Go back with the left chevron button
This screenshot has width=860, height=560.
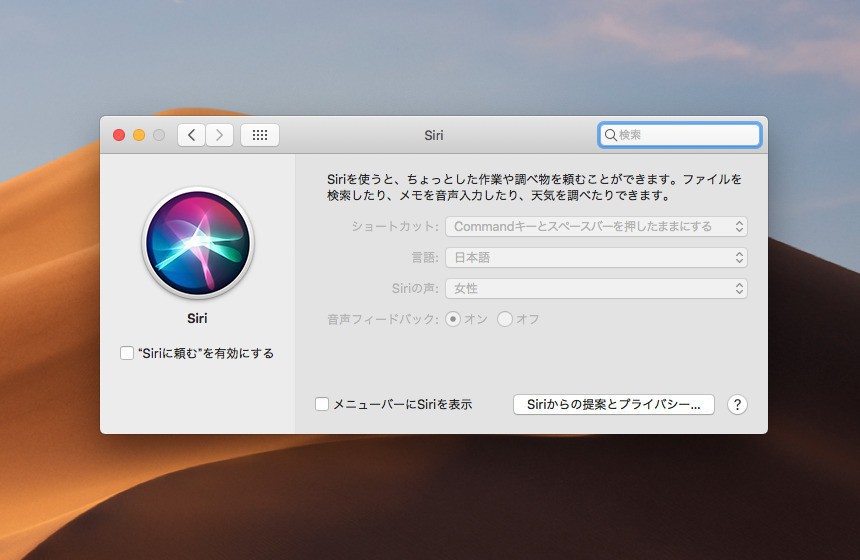pos(191,135)
